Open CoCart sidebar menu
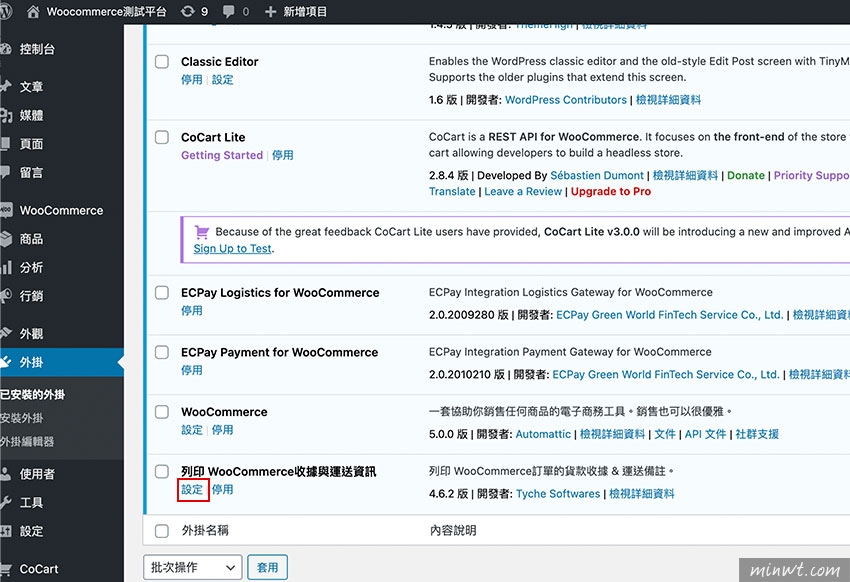Viewport: 850px width, 582px height. (39, 569)
